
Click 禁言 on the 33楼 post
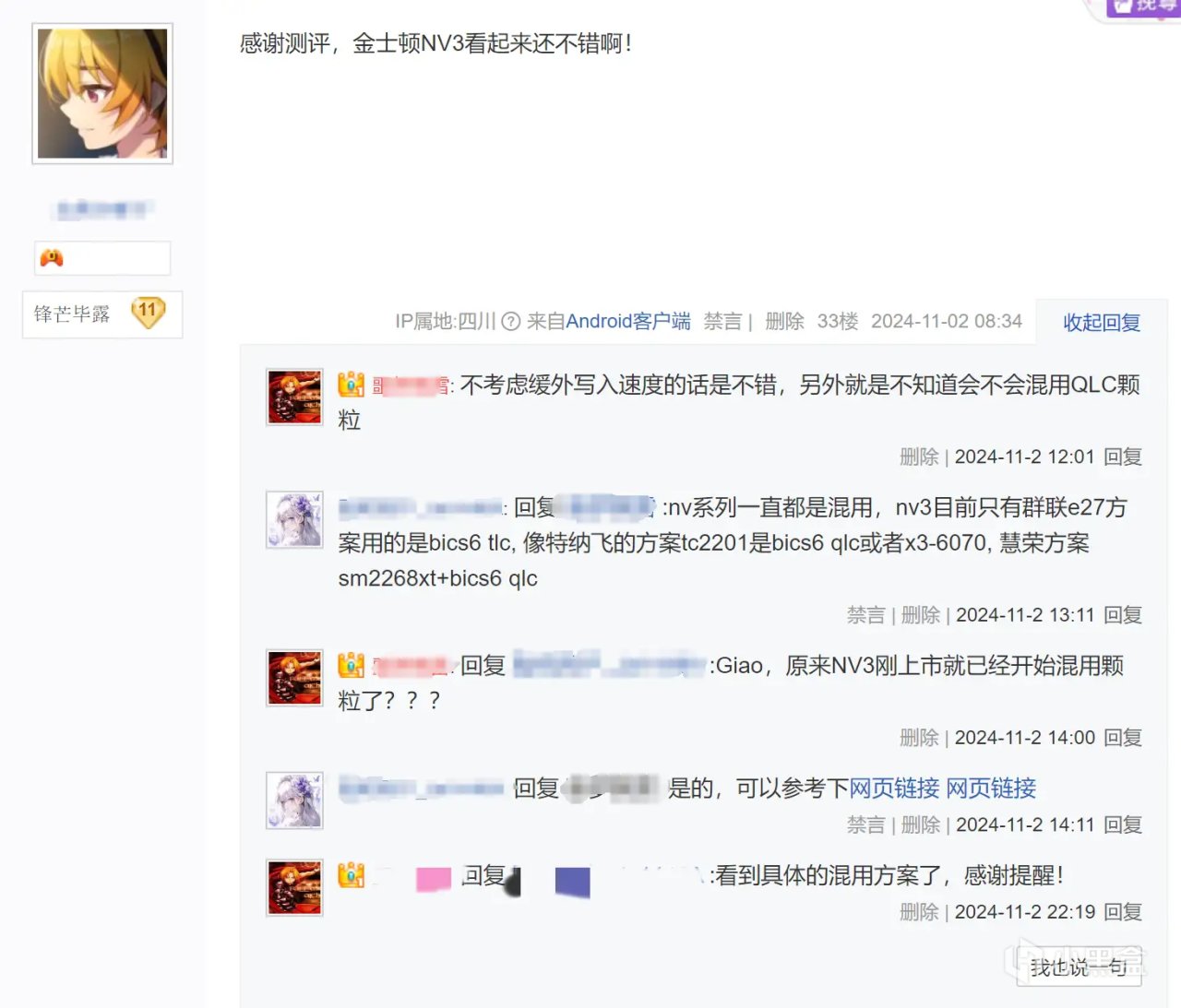click(x=722, y=321)
